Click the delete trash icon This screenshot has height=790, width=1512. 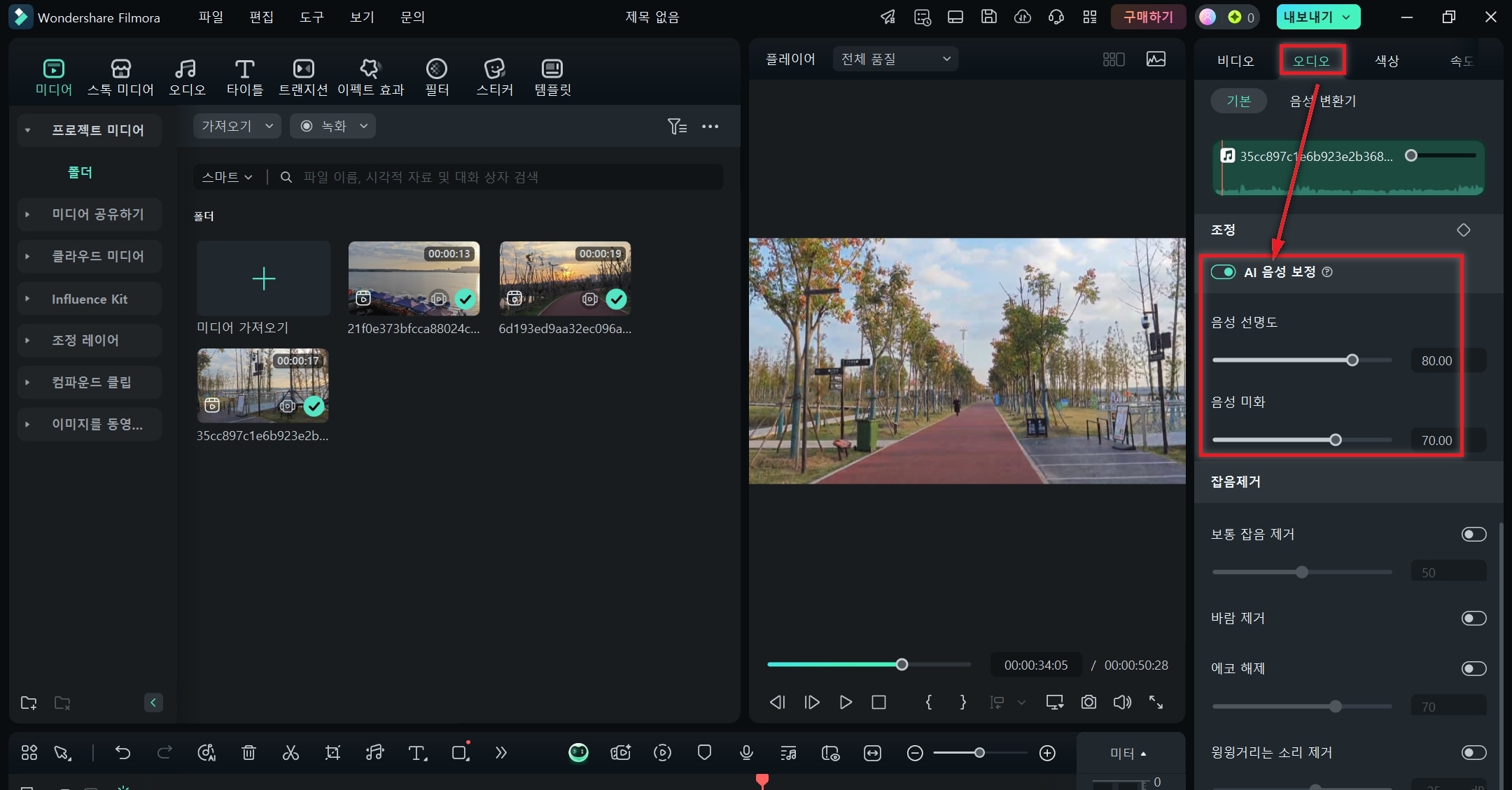(x=248, y=753)
